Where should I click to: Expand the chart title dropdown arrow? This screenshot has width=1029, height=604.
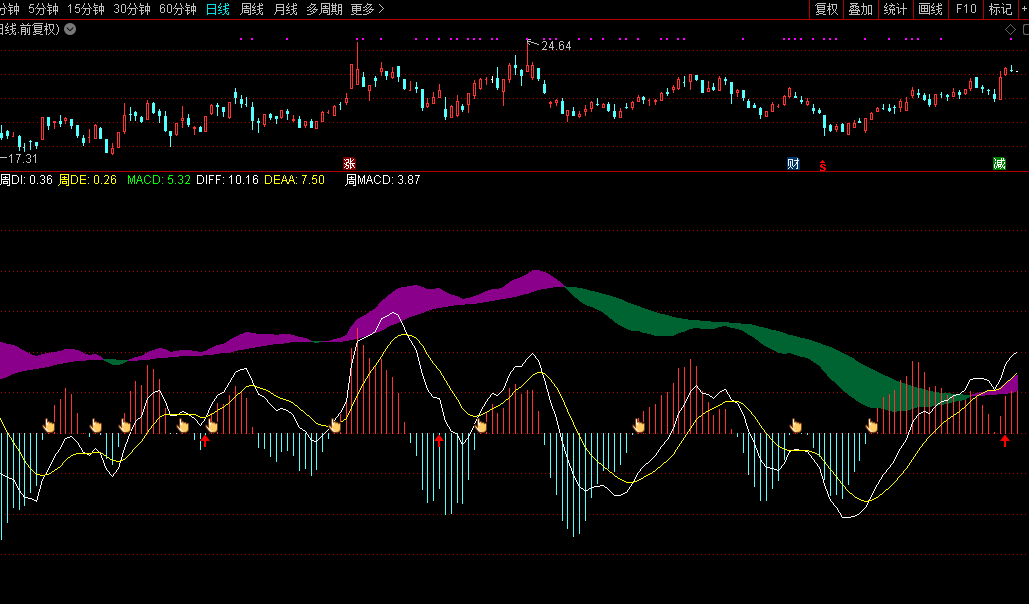(69, 29)
